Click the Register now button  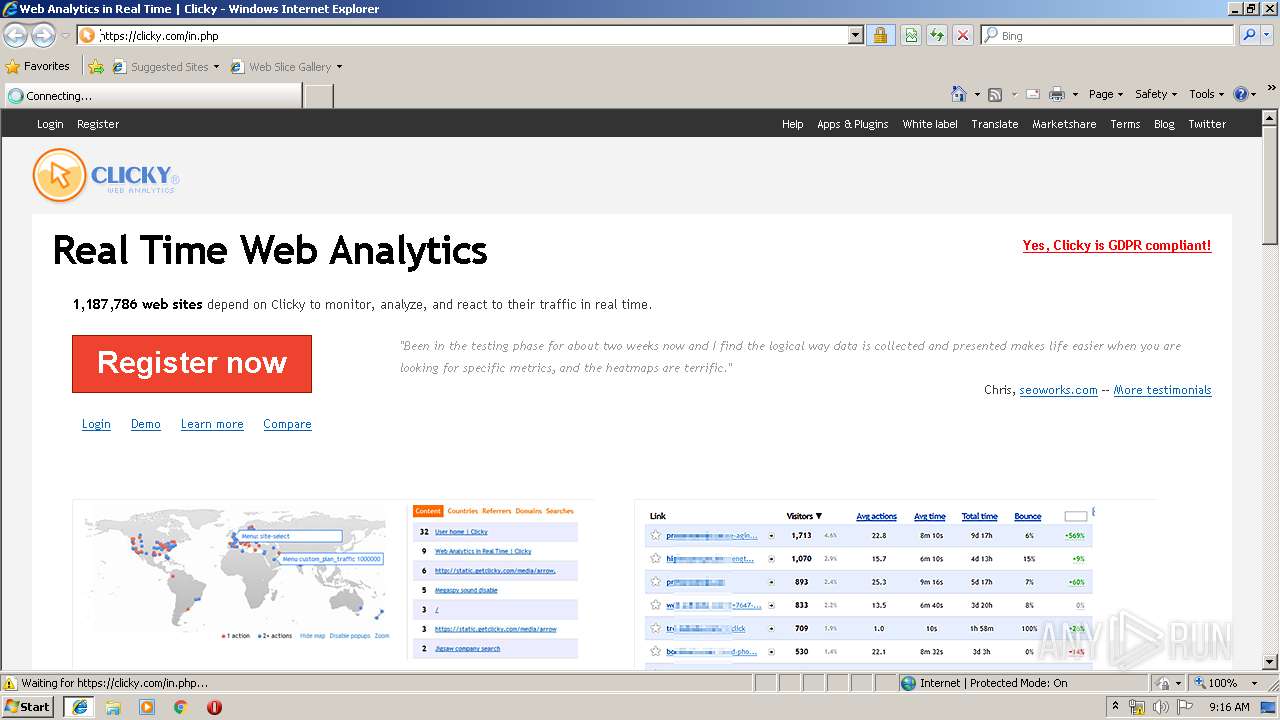click(x=192, y=363)
